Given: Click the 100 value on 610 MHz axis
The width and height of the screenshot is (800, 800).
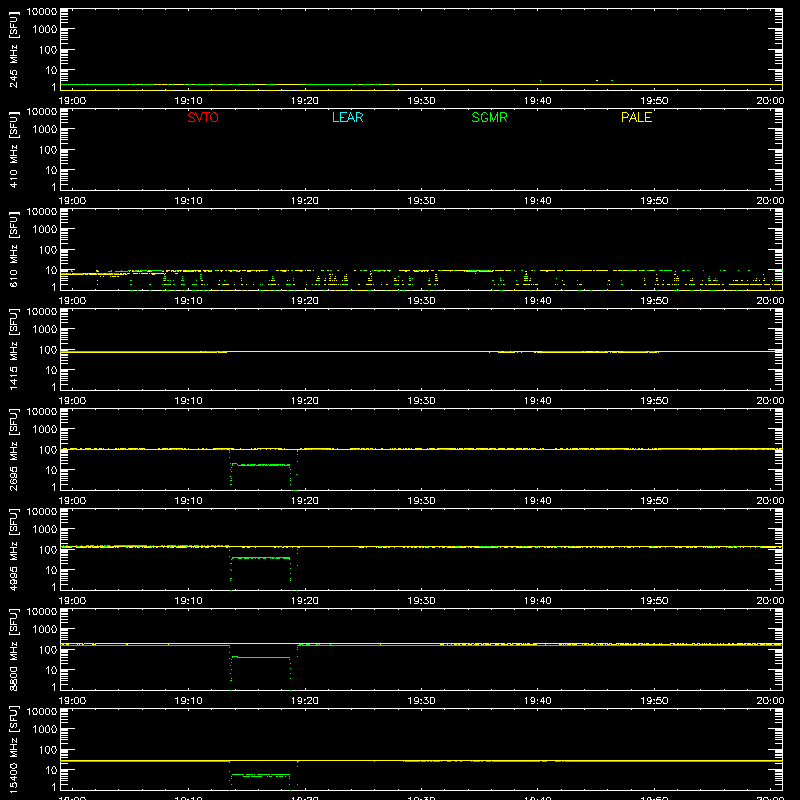Looking at the screenshot, I should coord(48,250).
